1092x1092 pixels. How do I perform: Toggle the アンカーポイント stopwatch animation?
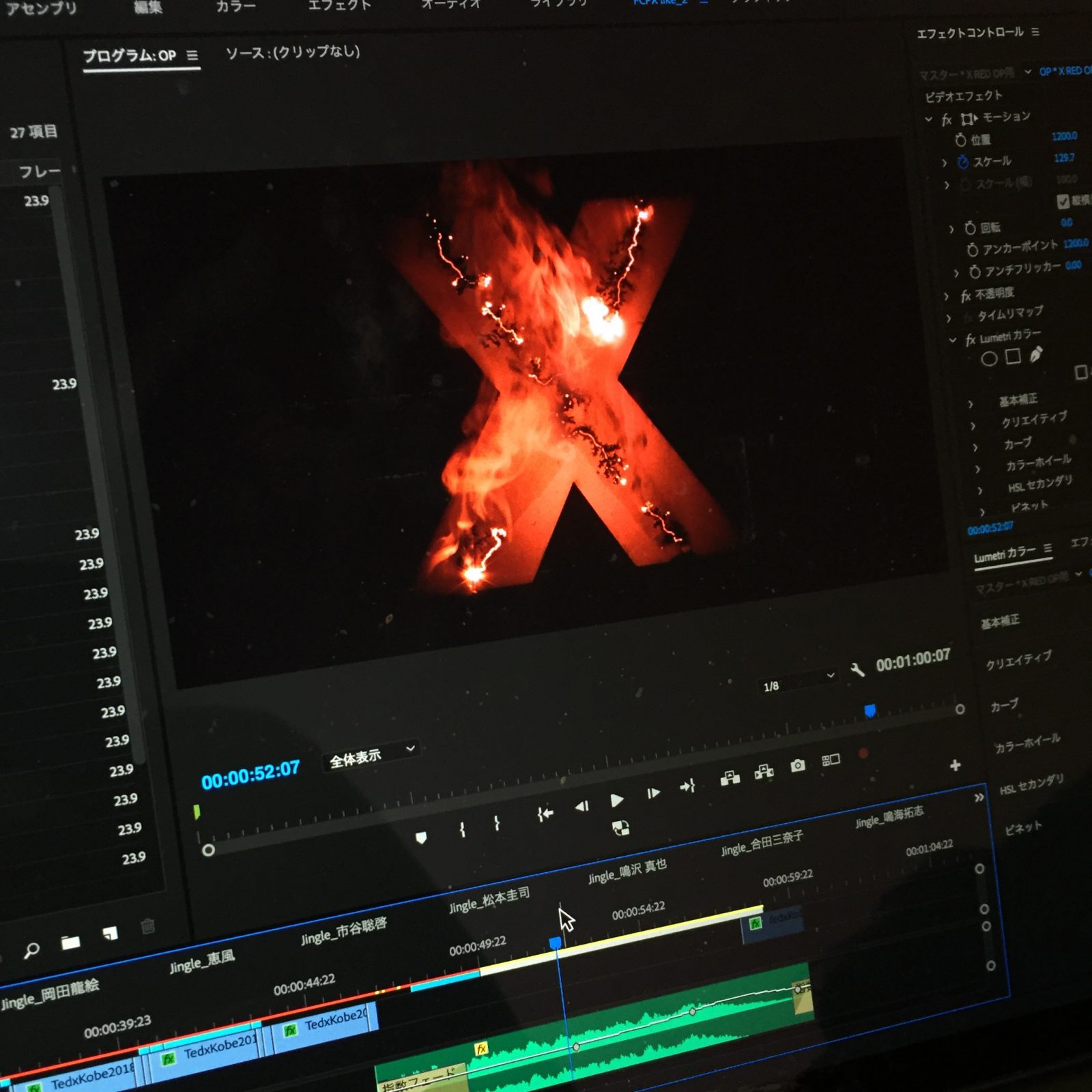973,250
